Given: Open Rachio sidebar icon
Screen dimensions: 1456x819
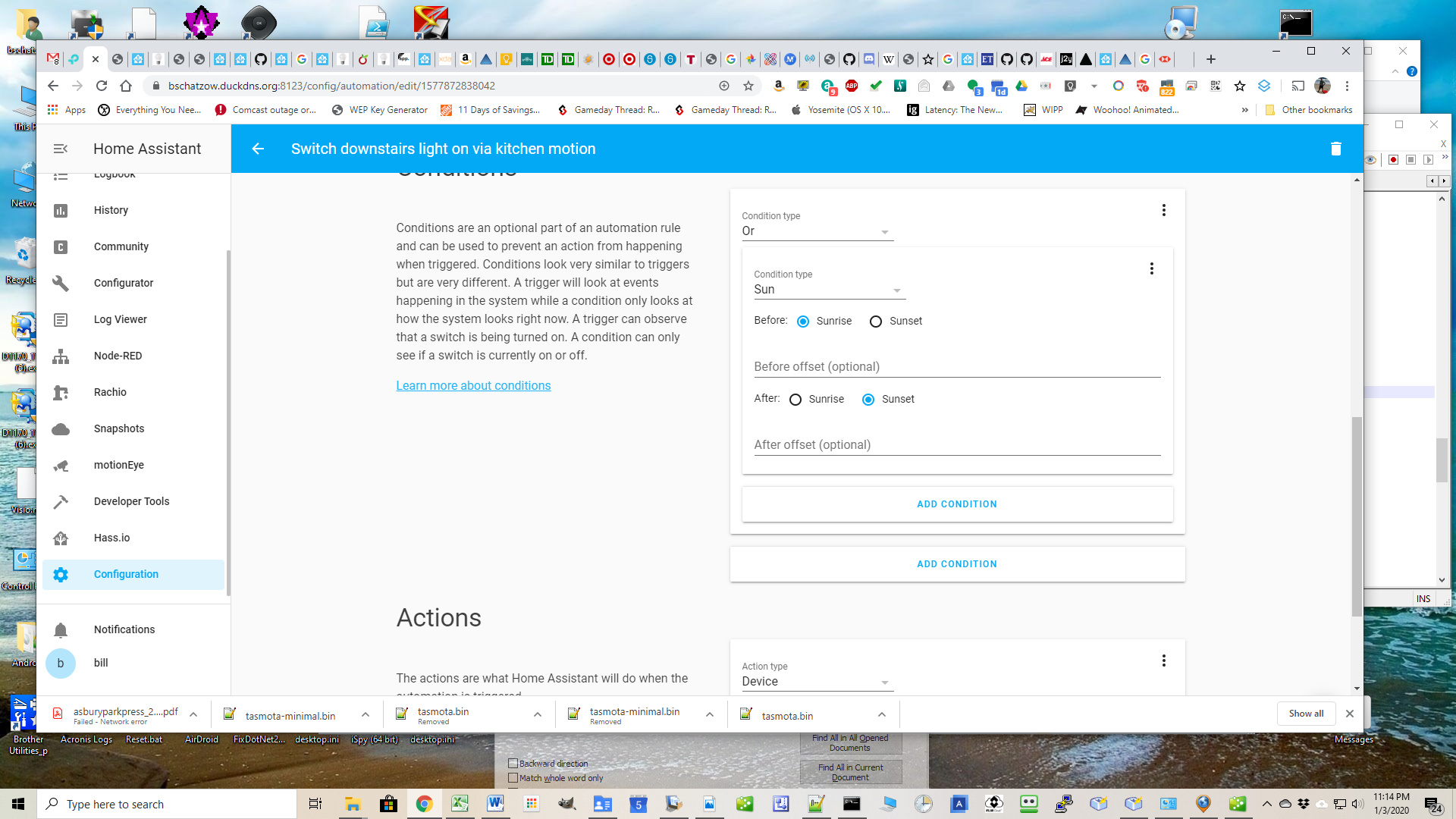Looking at the screenshot, I should pos(61,392).
